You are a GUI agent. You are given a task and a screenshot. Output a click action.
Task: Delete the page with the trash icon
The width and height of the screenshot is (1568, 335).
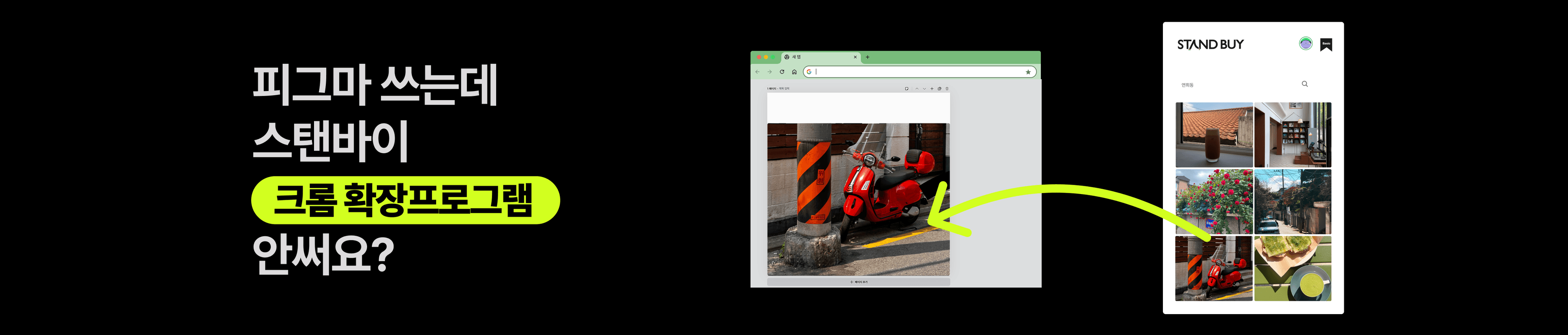click(x=947, y=89)
